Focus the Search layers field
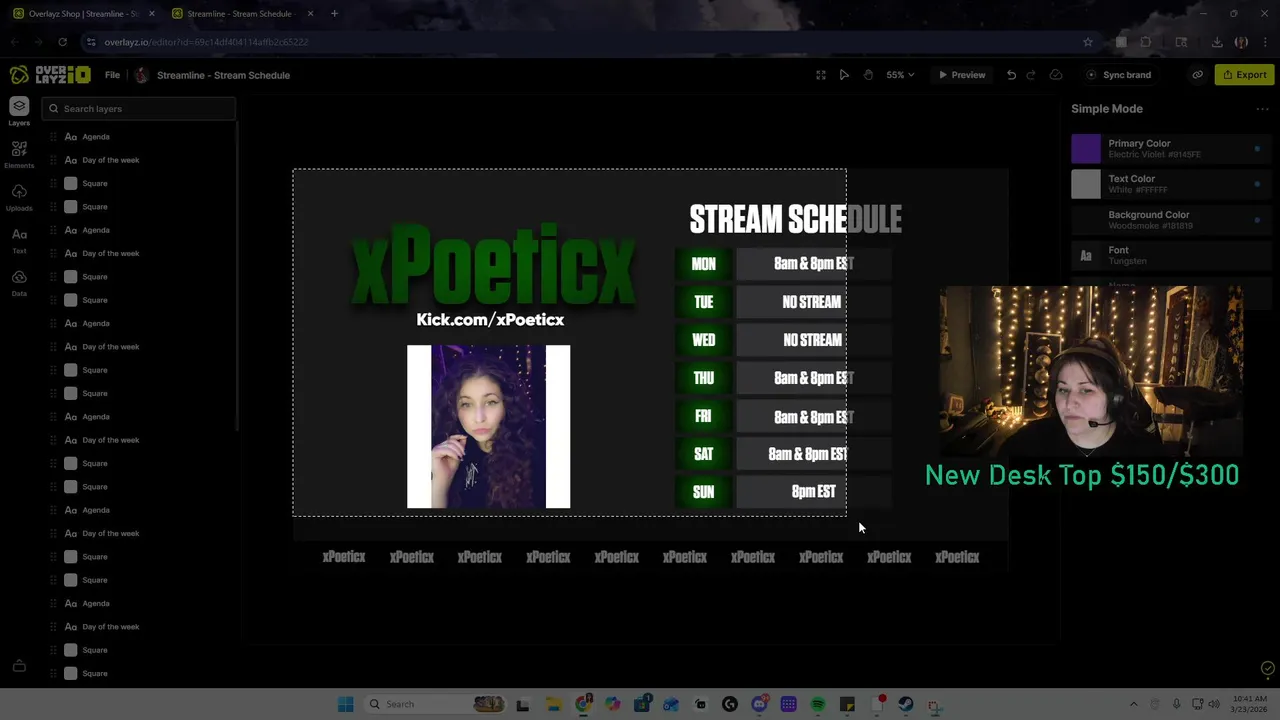The height and width of the screenshot is (720, 1280). coord(140,109)
